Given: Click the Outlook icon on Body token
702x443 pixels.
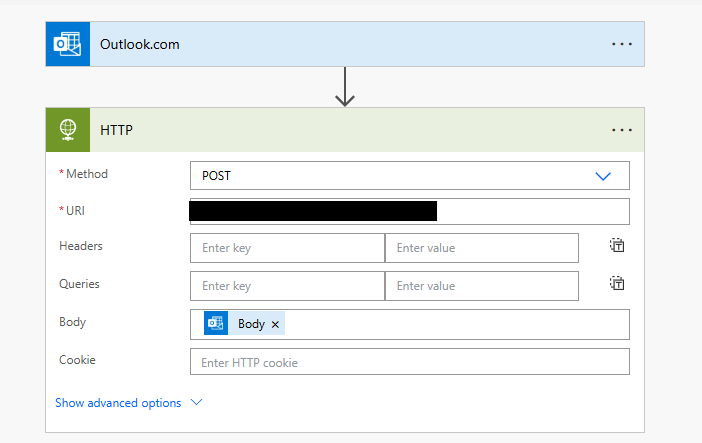Looking at the screenshot, I should (x=216, y=323).
